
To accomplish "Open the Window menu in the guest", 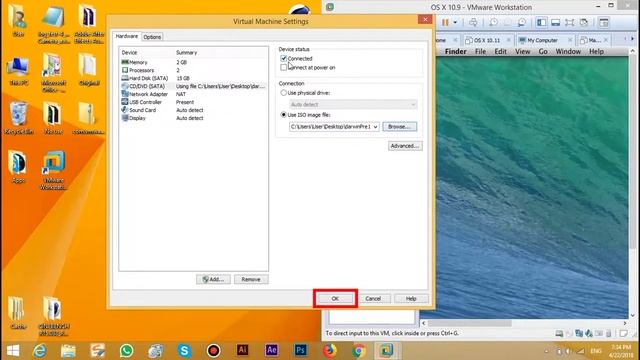I will (x=568, y=51).
